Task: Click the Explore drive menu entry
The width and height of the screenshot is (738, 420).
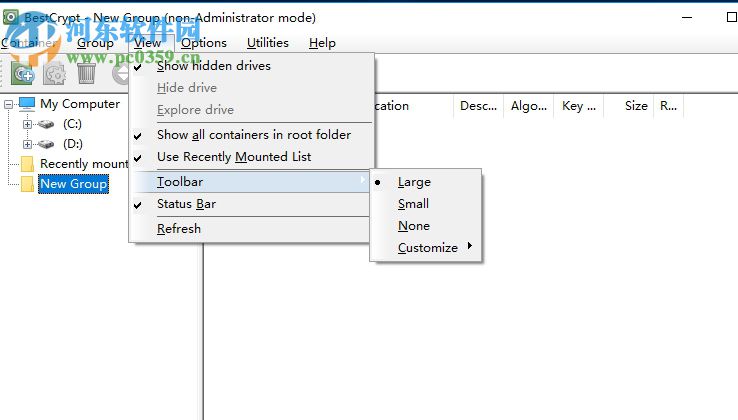Action: pyautogui.click(x=251, y=110)
